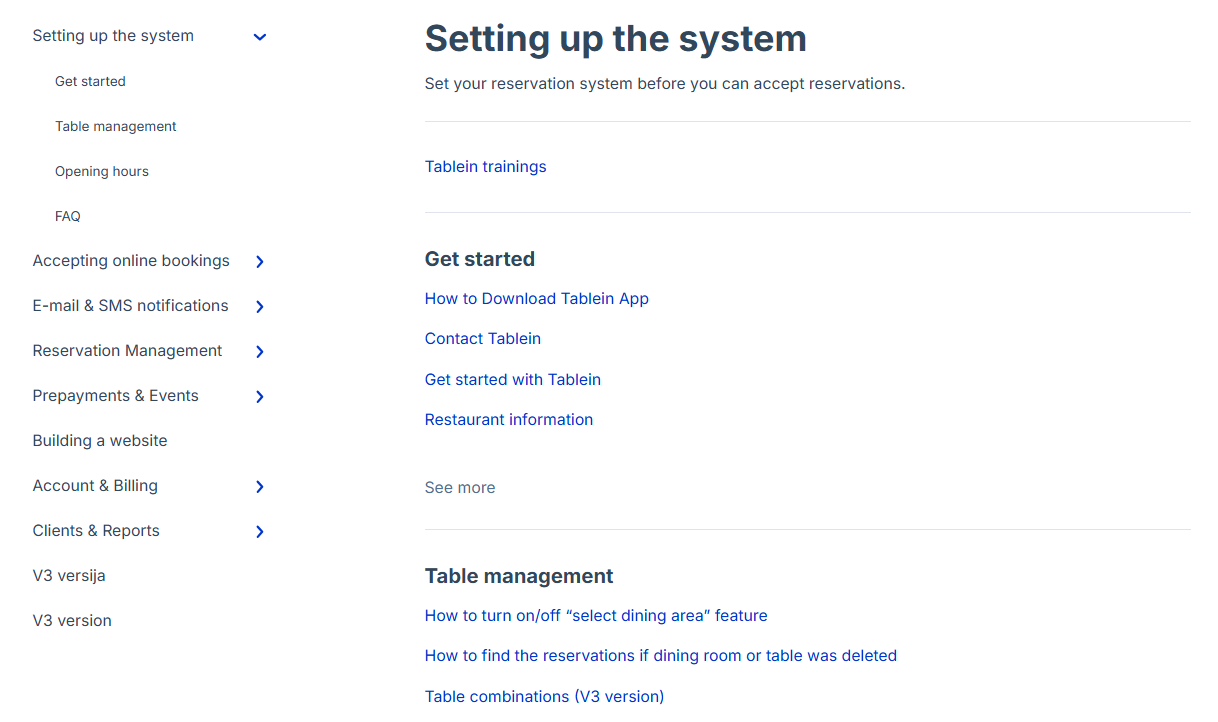Open Setting up the system sidebar section
1218x722 pixels.
click(x=113, y=36)
